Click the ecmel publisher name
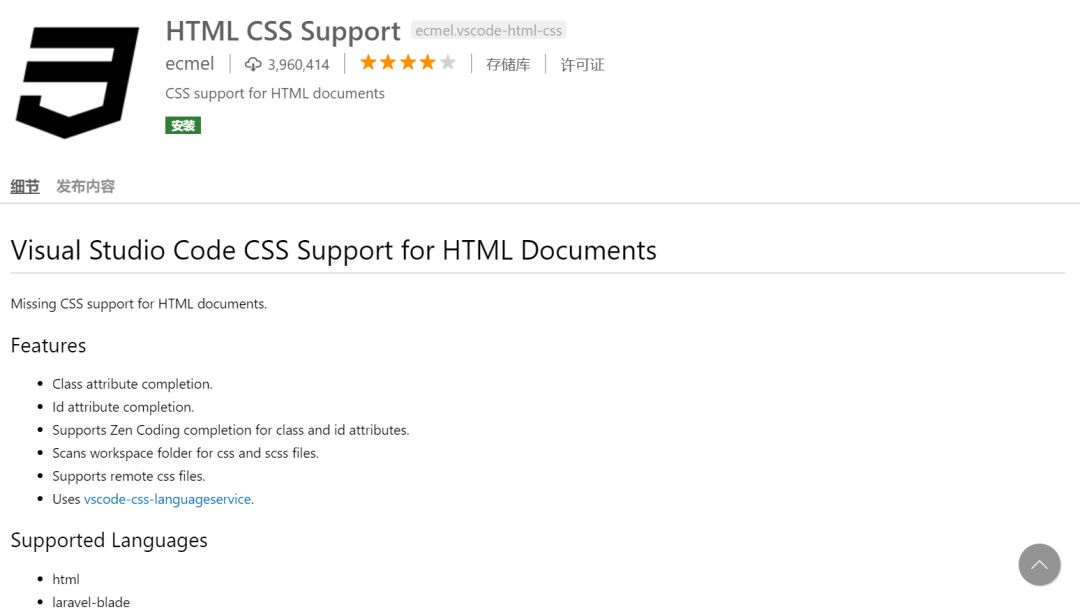This screenshot has height=612, width=1080. (x=190, y=64)
